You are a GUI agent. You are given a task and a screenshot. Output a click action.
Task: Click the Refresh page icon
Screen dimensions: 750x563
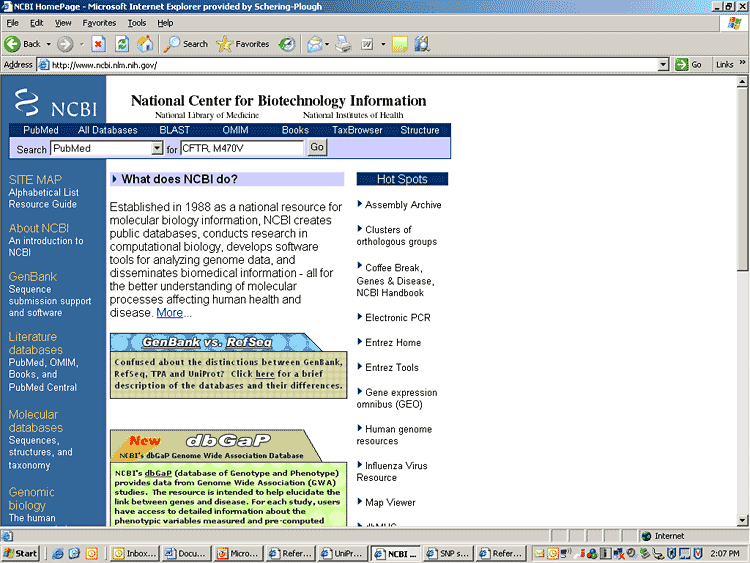click(122, 44)
